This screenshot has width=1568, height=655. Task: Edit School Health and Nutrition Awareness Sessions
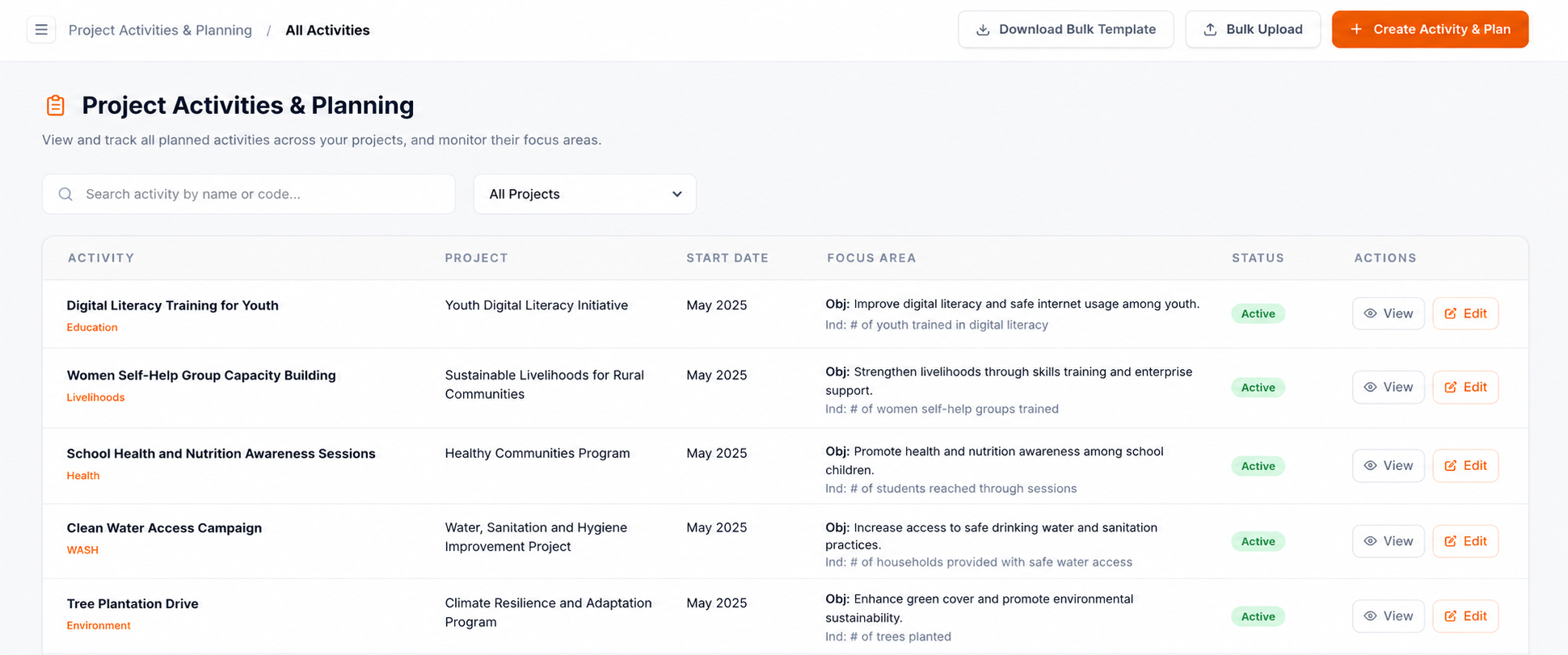(1465, 465)
